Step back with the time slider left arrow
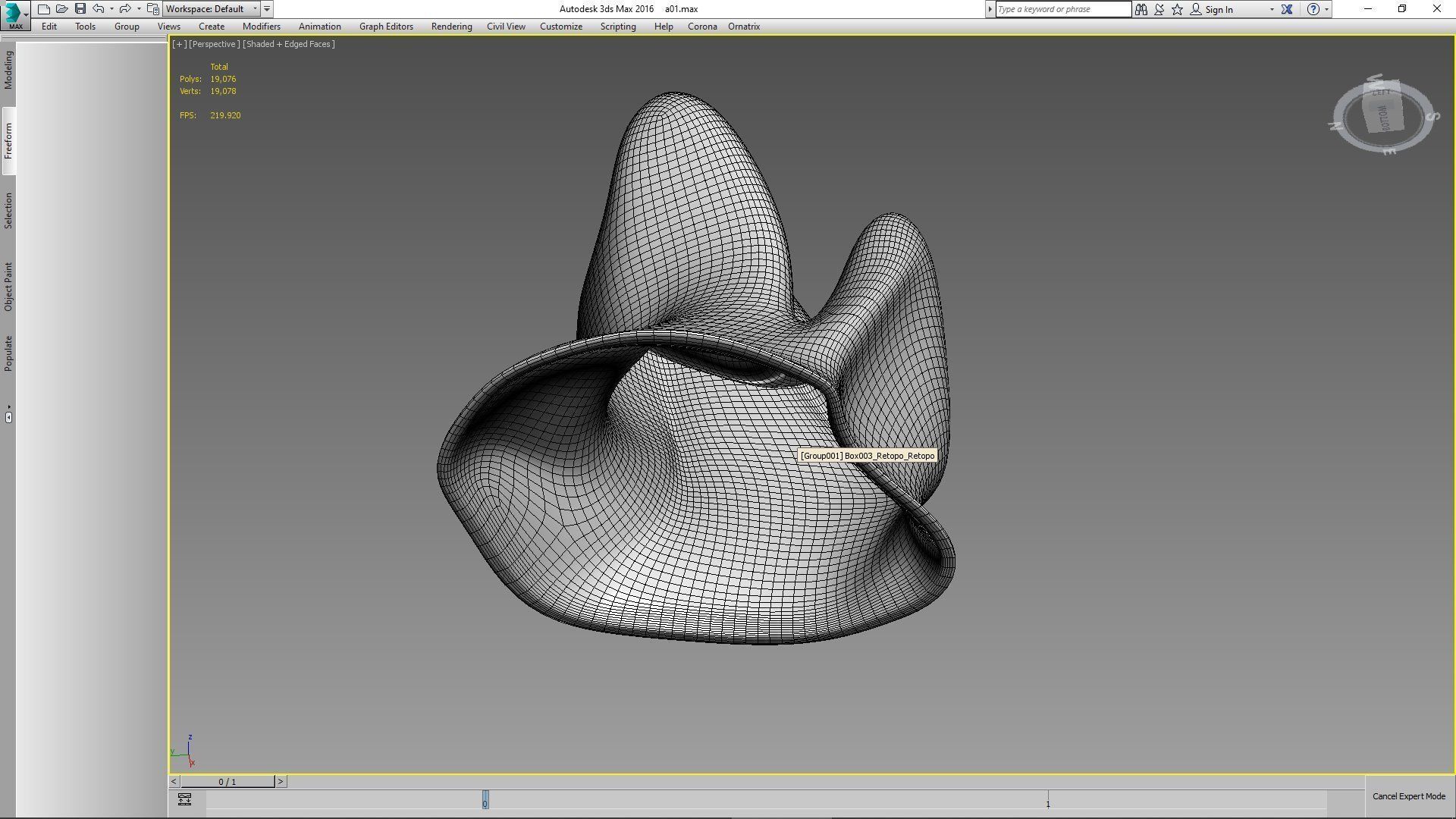 174,781
